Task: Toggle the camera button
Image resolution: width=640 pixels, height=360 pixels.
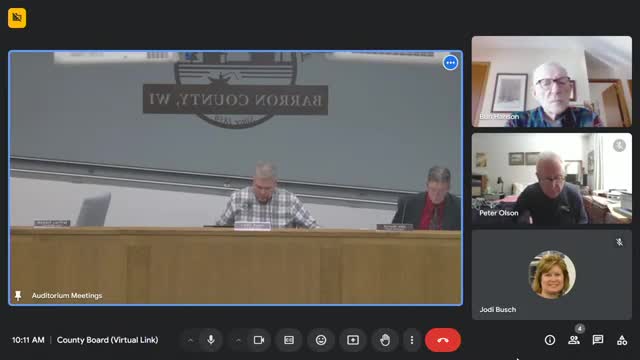Action: coord(259,340)
